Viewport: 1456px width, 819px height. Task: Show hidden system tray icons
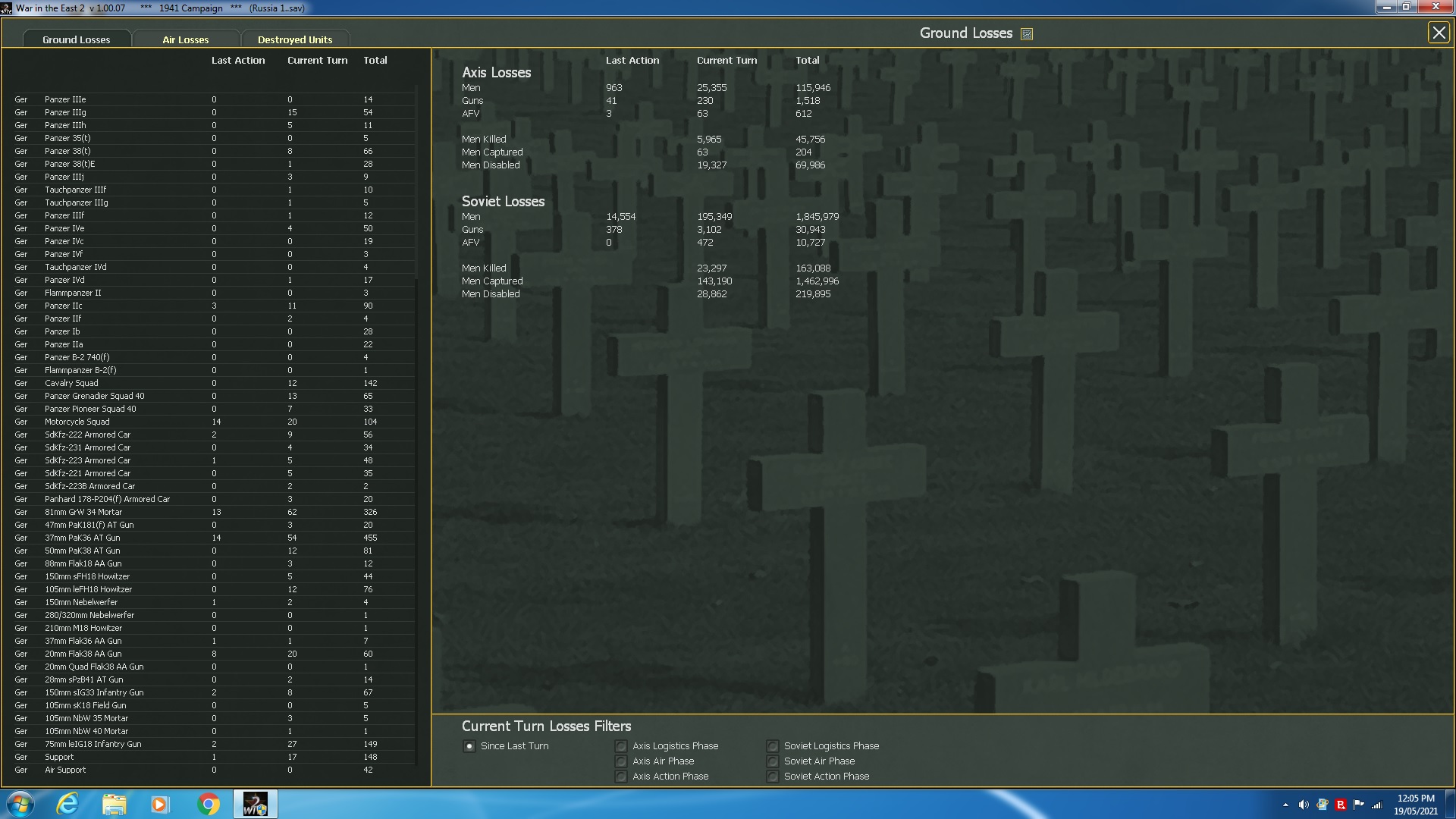[x=1285, y=805]
